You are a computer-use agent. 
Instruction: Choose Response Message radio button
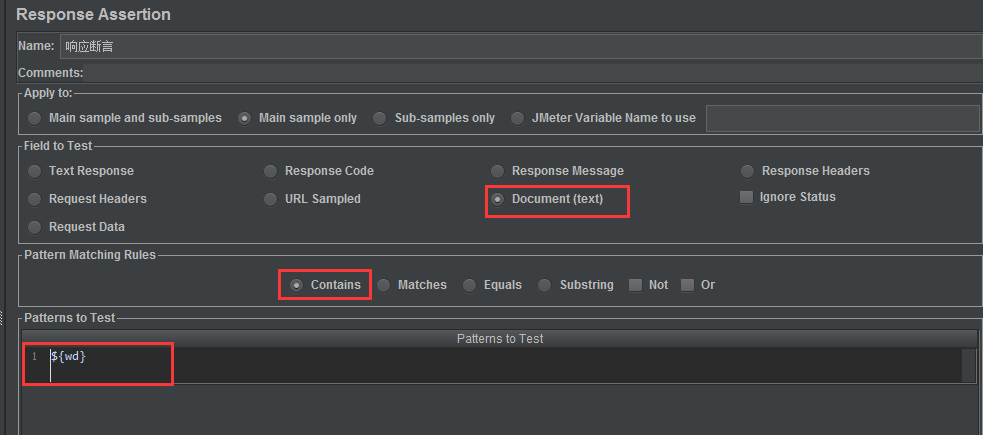[497, 171]
